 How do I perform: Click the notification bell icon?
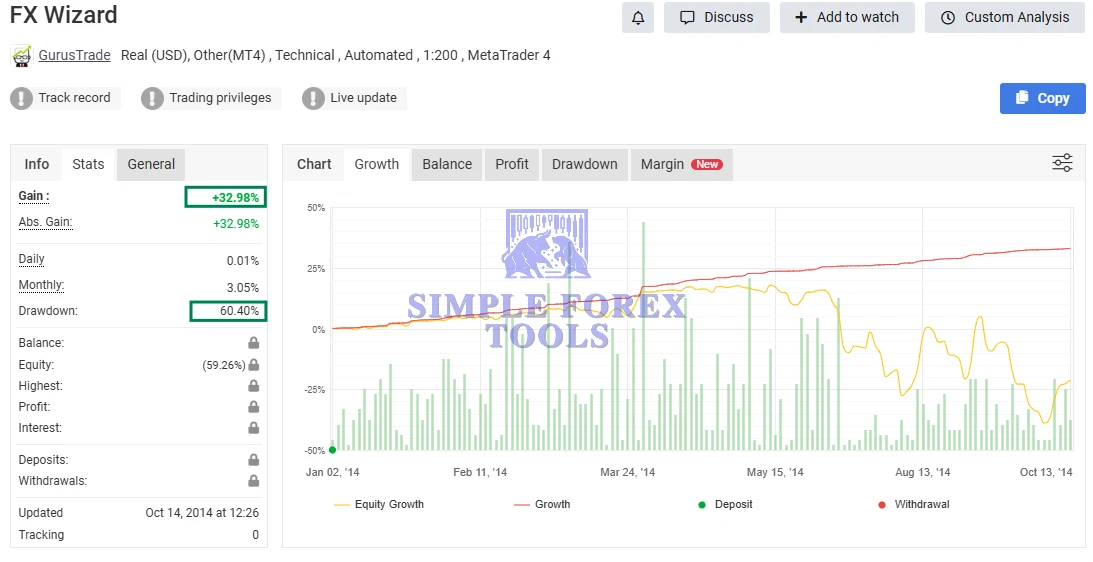[638, 17]
